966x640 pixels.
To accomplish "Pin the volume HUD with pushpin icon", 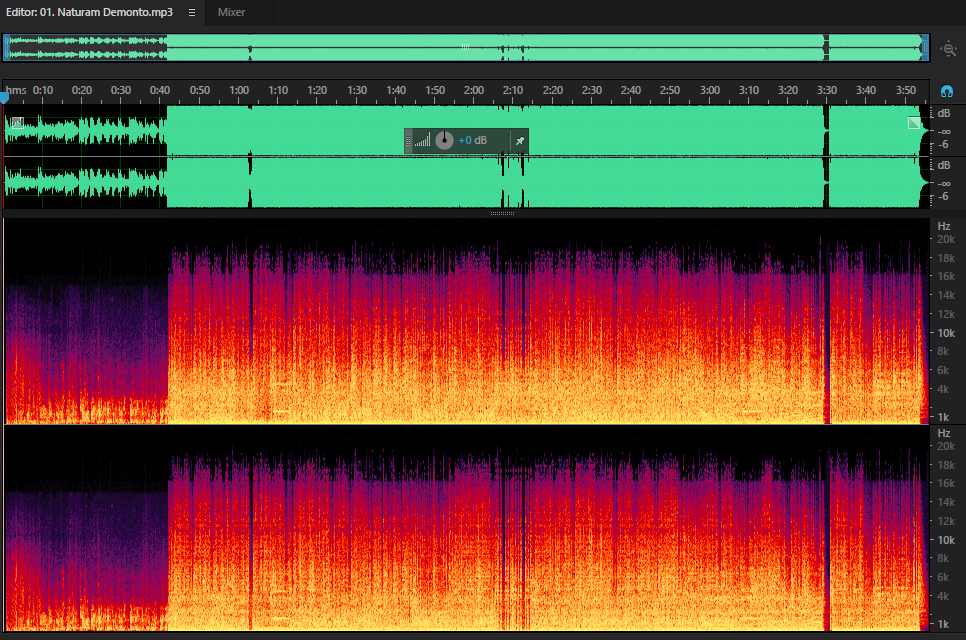I will point(519,141).
